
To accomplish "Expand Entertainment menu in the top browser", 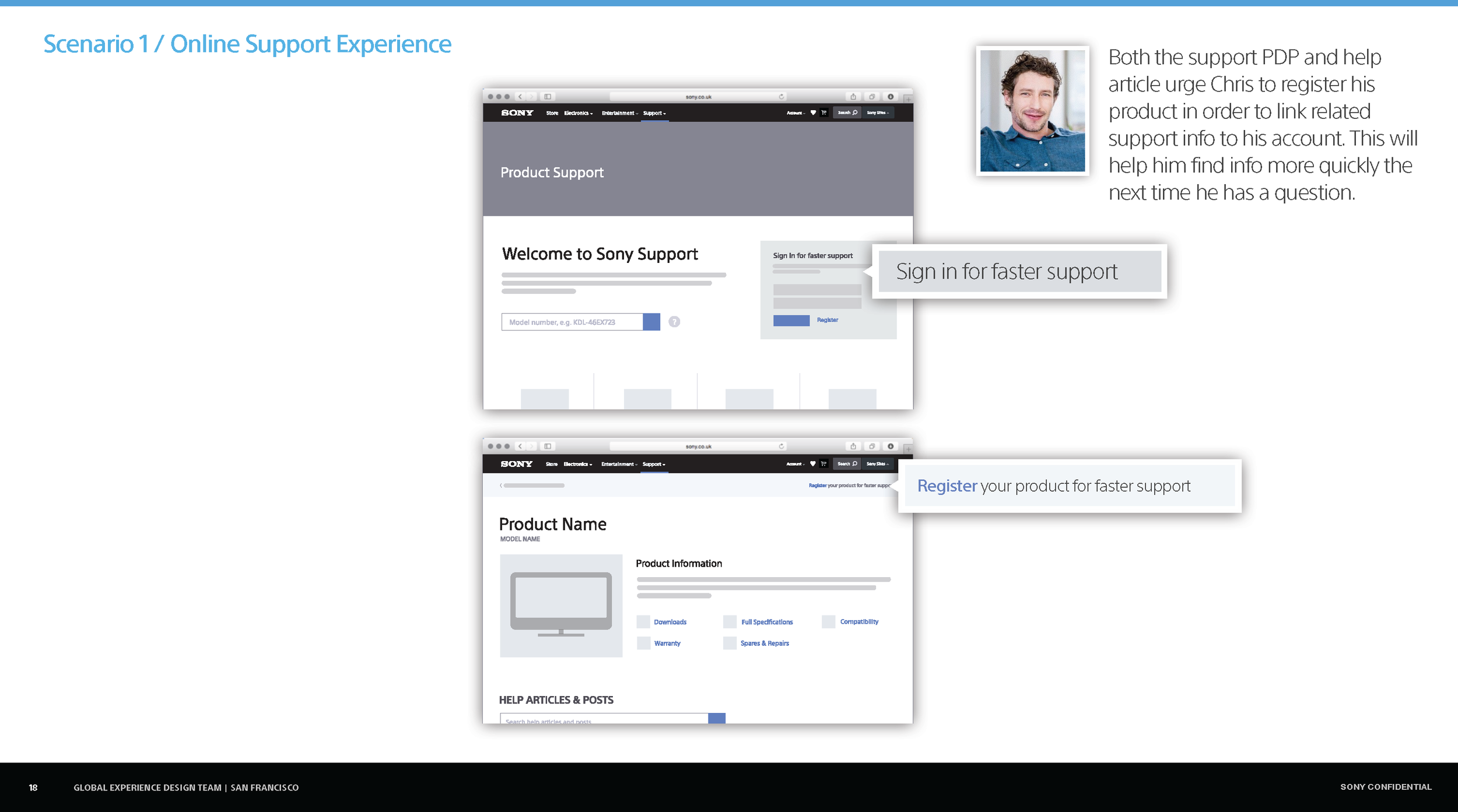I will pos(620,113).
